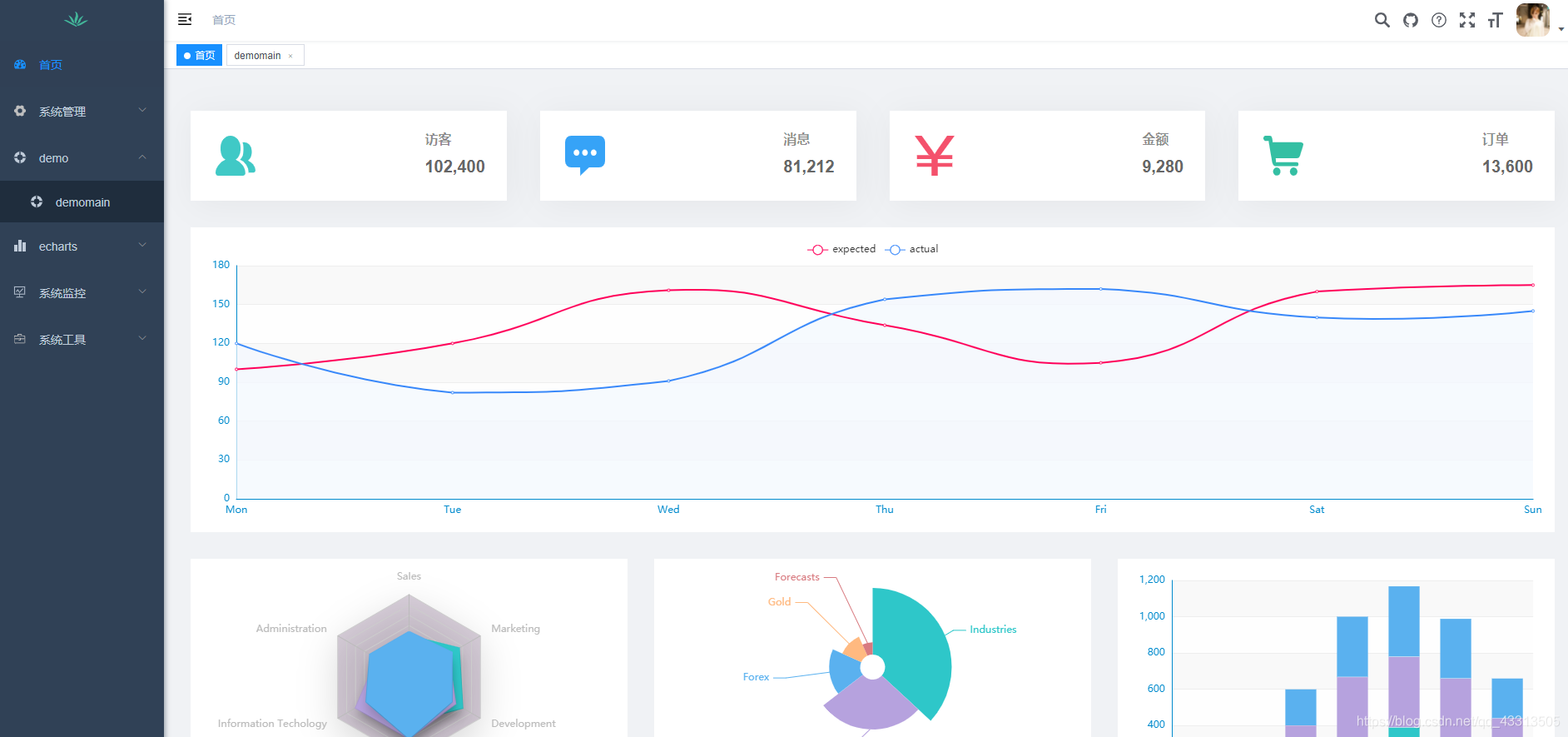Click the Sales radar axis label
The height and width of the screenshot is (737, 1568).
pos(409,576)
